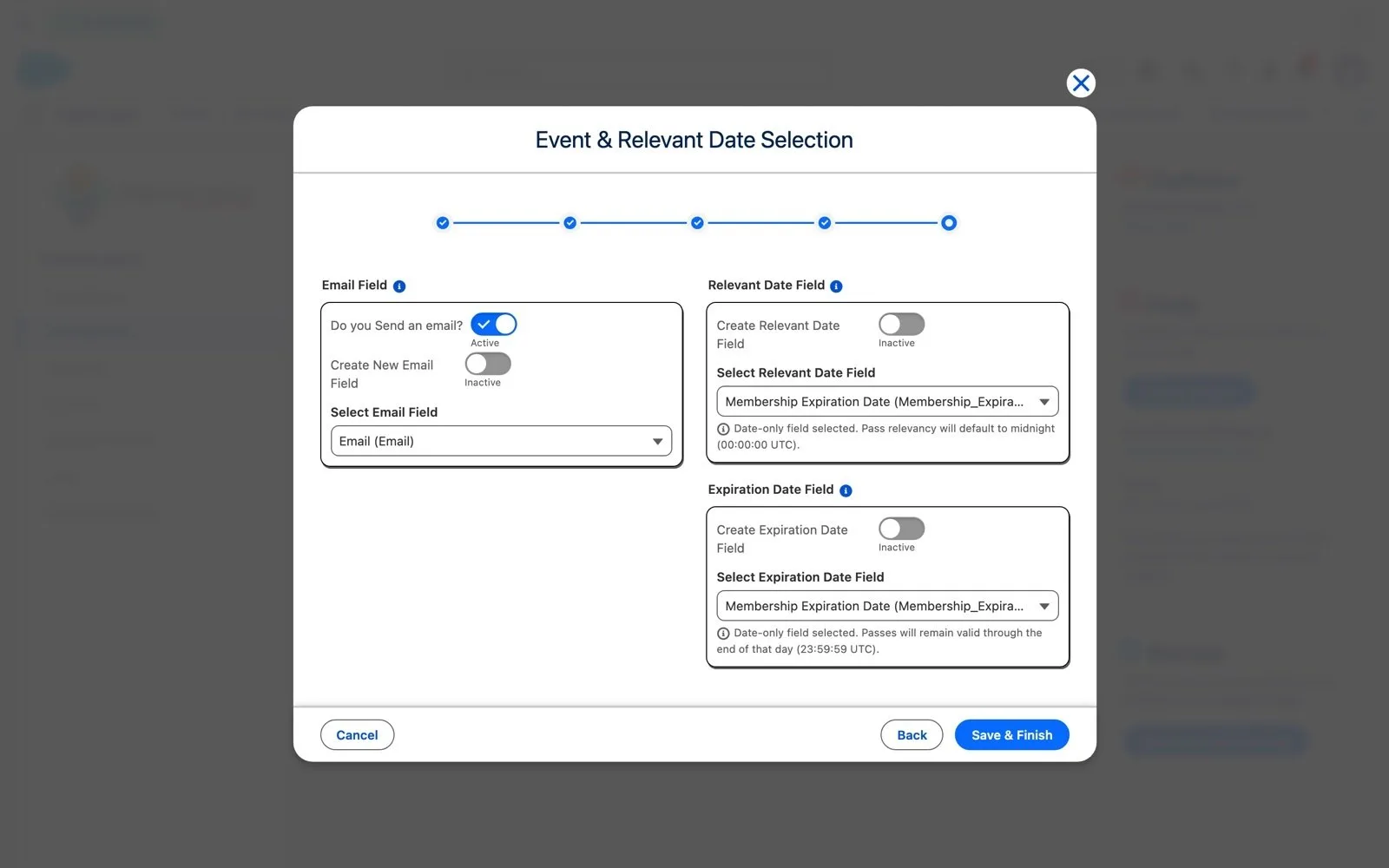Open the Select Relevant Date Field dropdown
Viewport: 1389px width, 868px height.
click(887, 402)
